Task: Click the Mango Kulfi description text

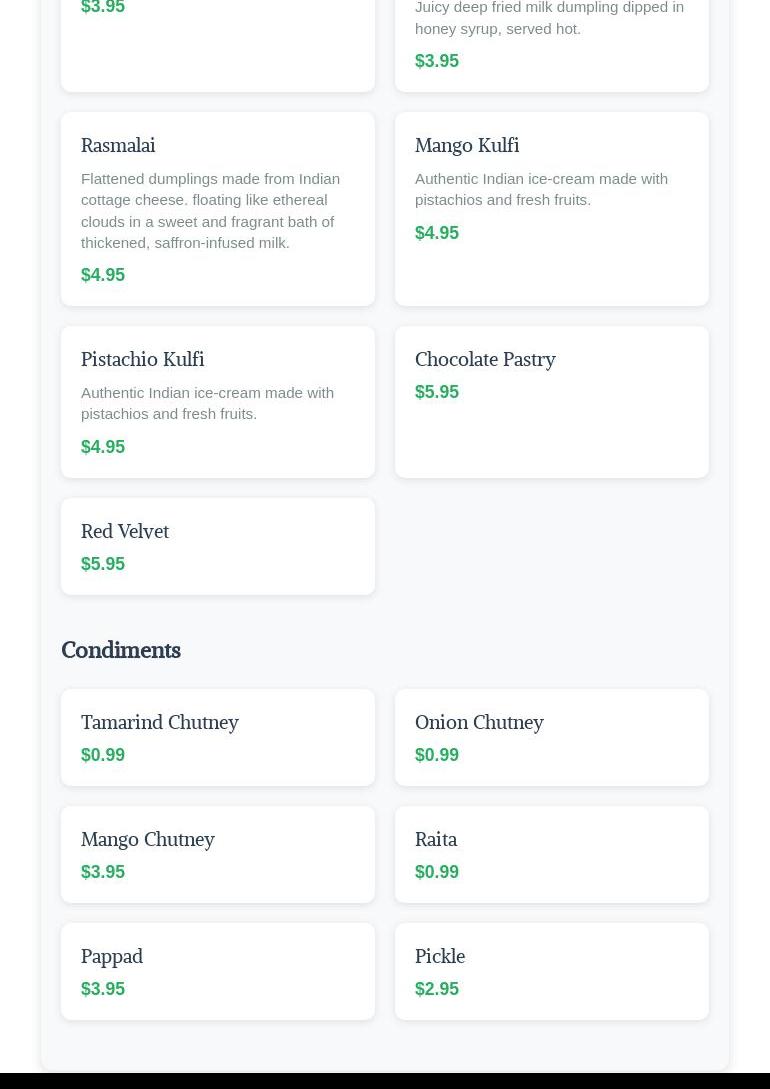Action: coord(542,190)
